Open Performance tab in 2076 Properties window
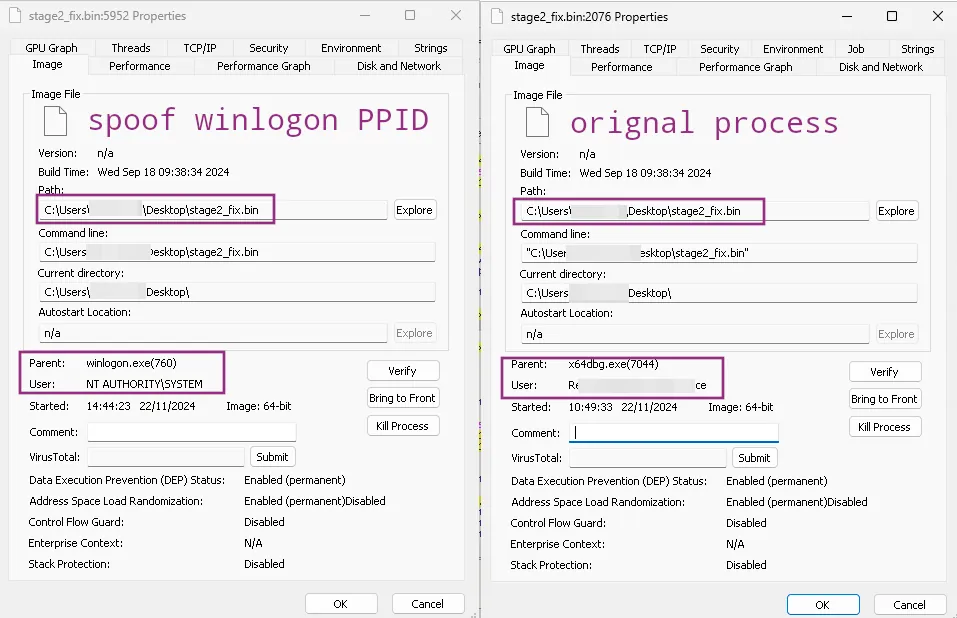Screen dimensions: 957x618 [x=621, y=67]
